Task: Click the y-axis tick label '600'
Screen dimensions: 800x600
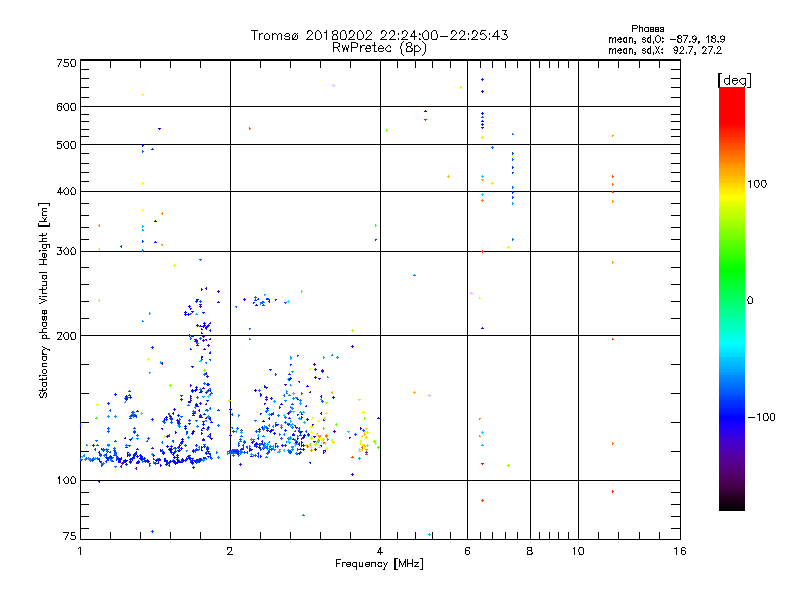Action: pos(66,107)
